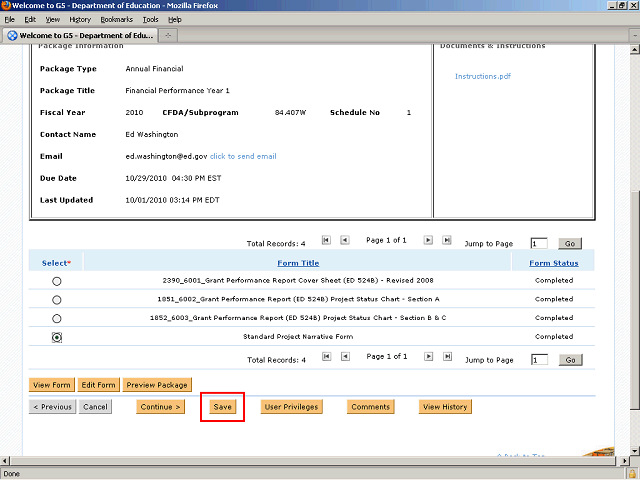Click the top Go button
Screen dimensions: 640x480
pos(570,244)
